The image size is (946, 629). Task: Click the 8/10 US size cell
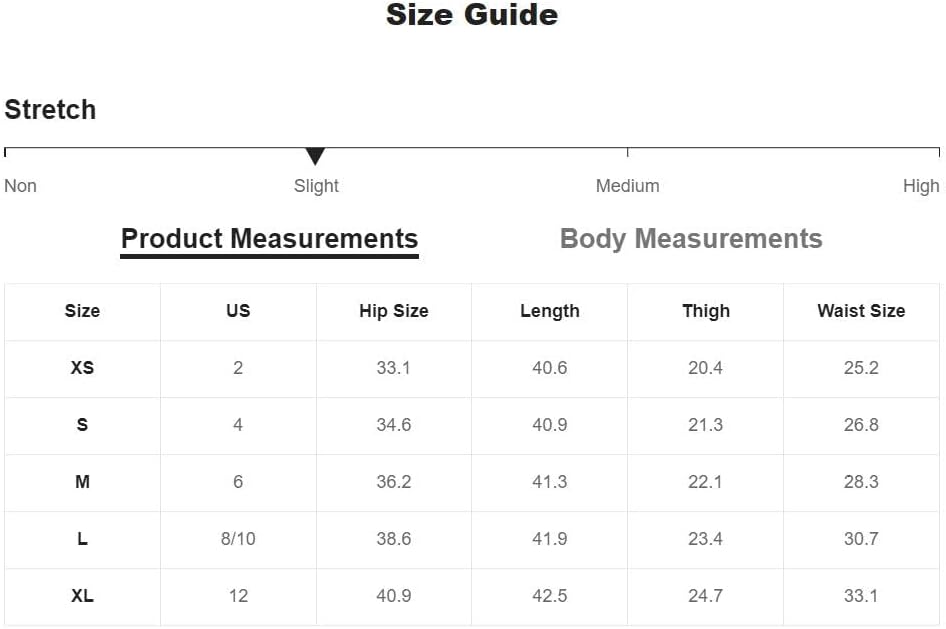pyautogui.click(x=238, y=539)
